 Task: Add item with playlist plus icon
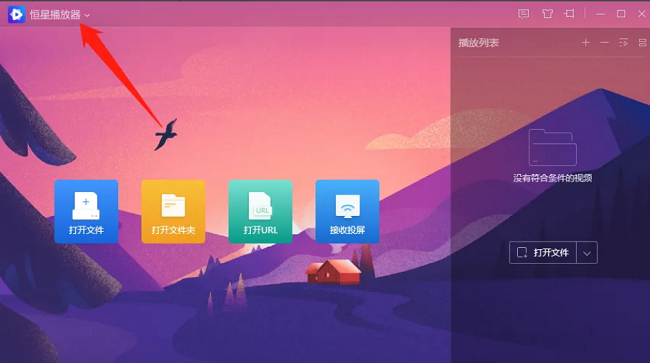pos(585,42)
